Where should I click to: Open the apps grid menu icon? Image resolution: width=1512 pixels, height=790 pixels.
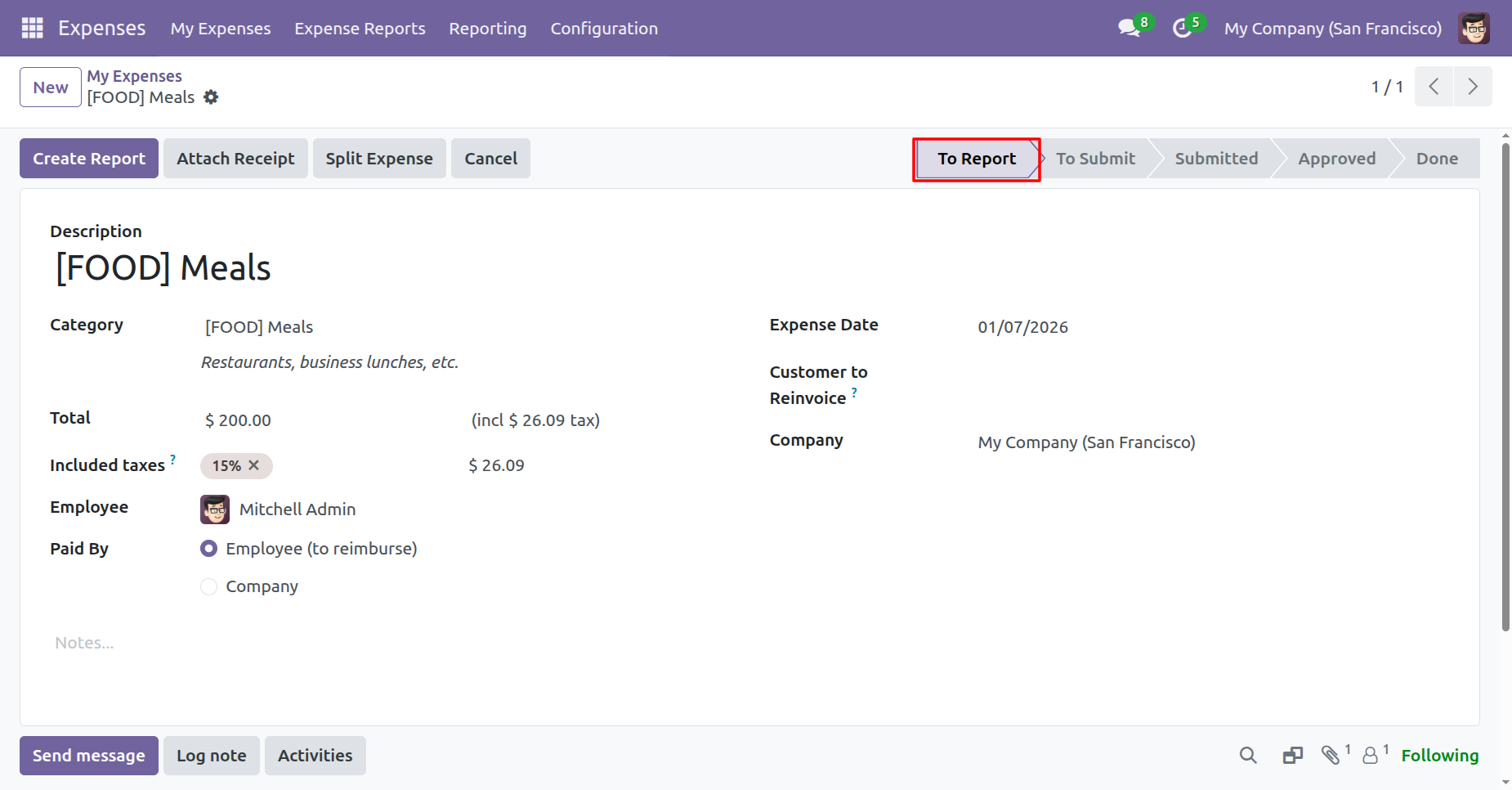pyautogui.click(x=32, y=28)
